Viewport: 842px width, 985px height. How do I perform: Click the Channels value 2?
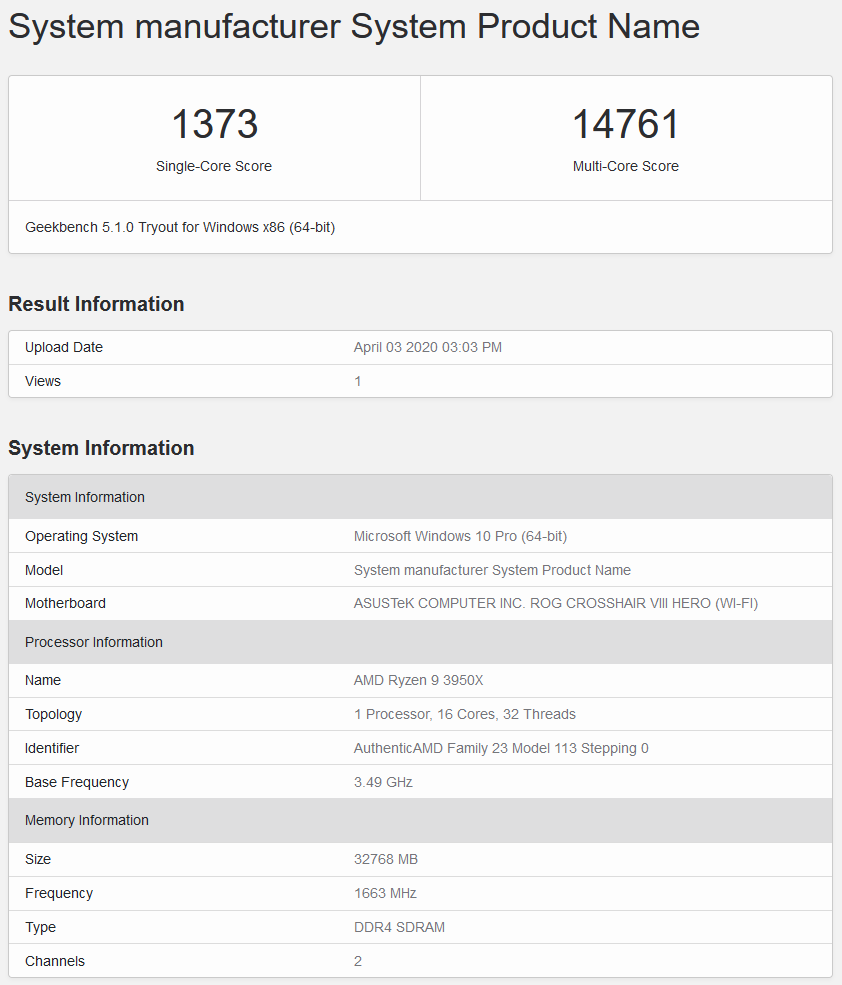pyautogui.click(x=358, y=962)
